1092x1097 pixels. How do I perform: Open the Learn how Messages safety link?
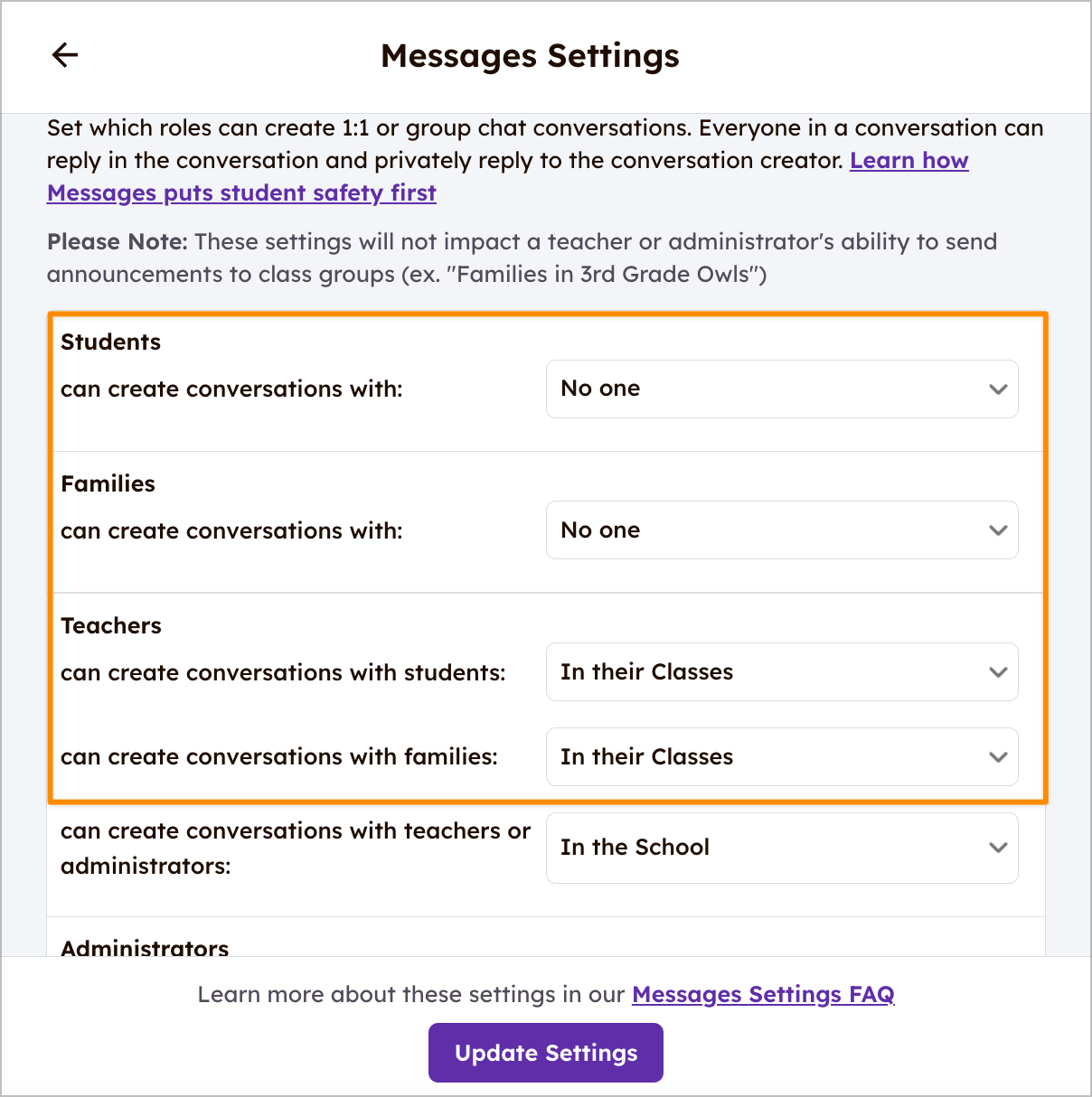[x=241, y=193]
